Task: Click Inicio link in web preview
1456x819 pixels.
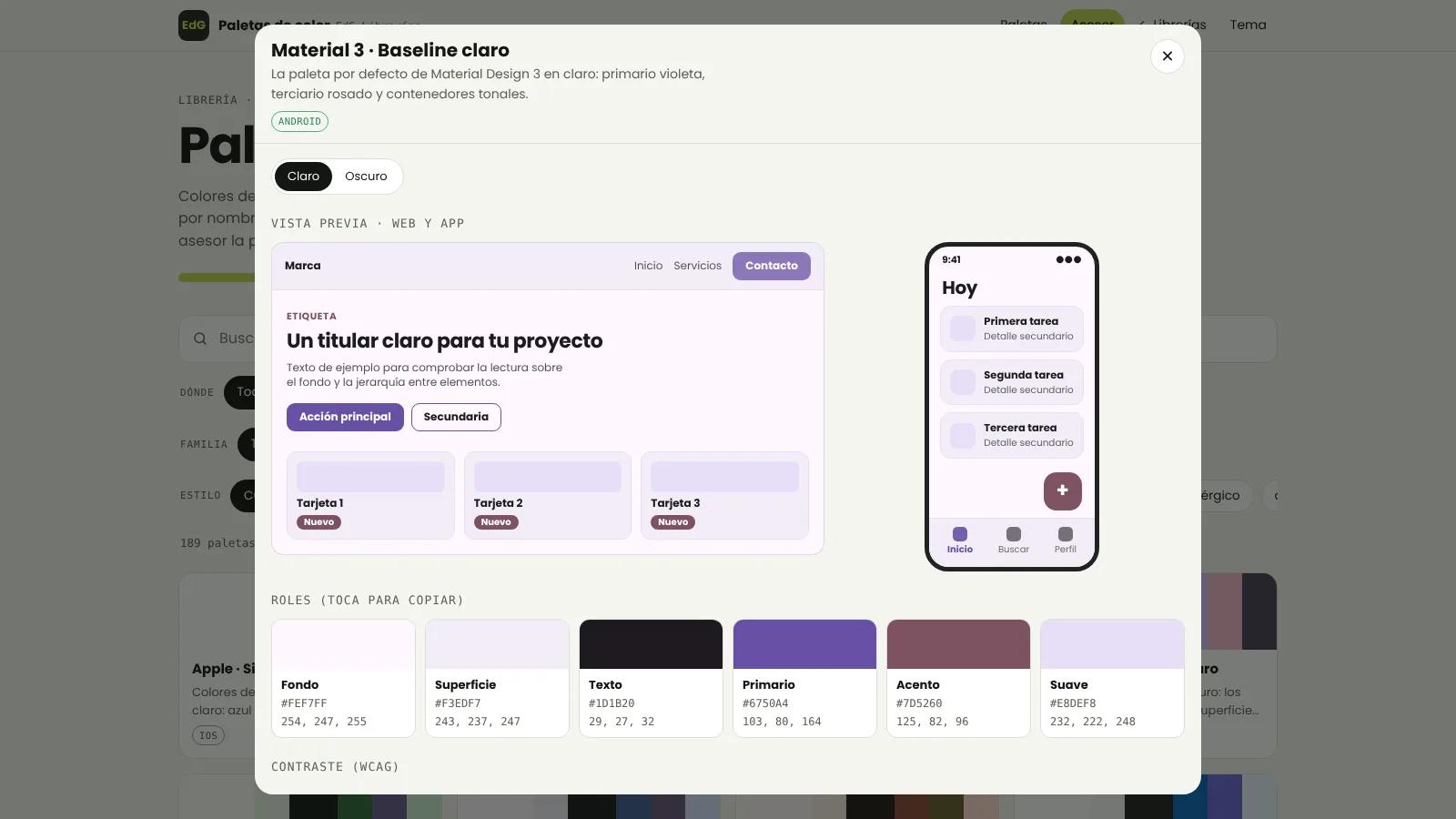Action: [648, 266]
